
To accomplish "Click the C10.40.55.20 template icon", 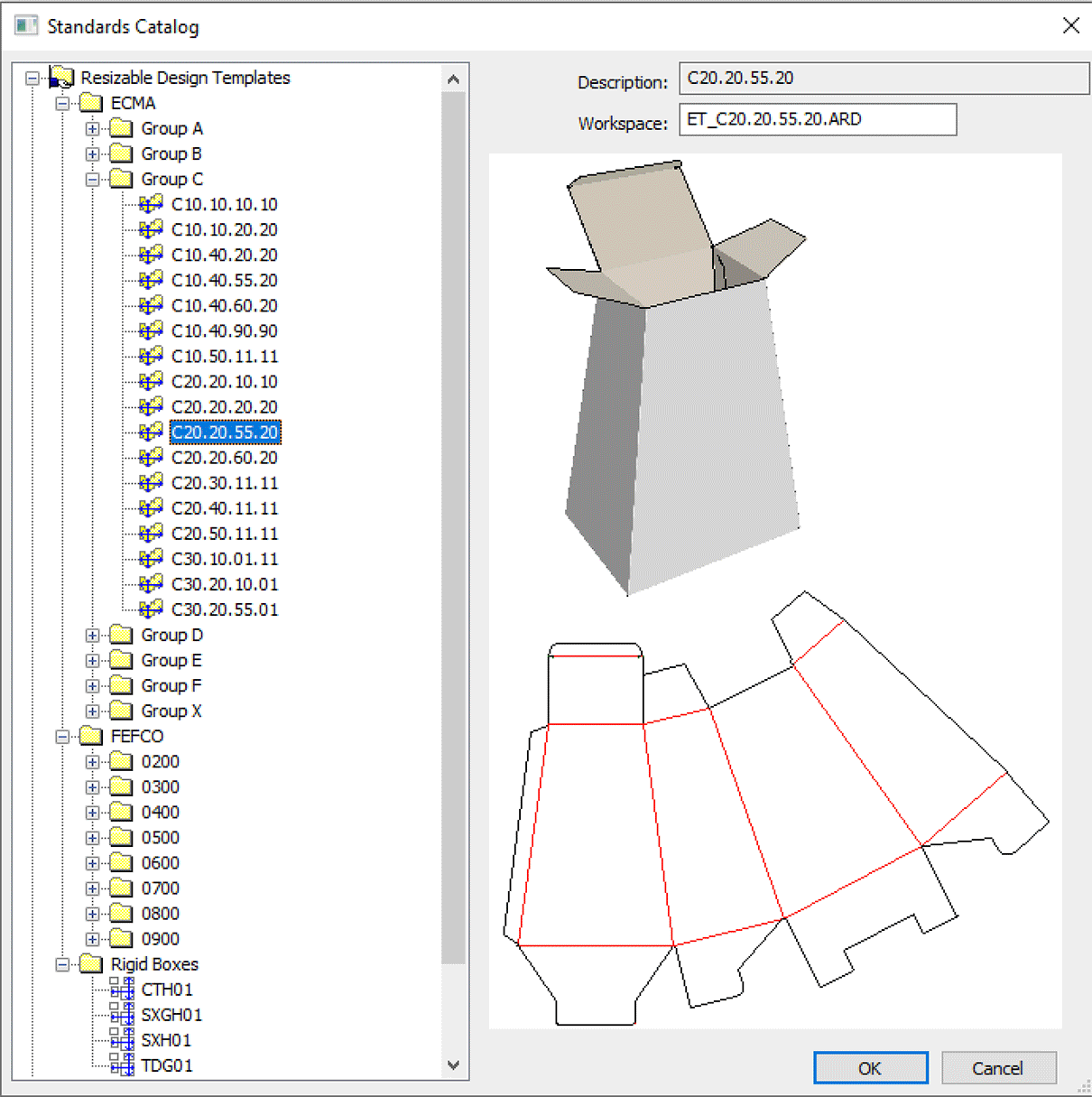I will coord(151,280).
